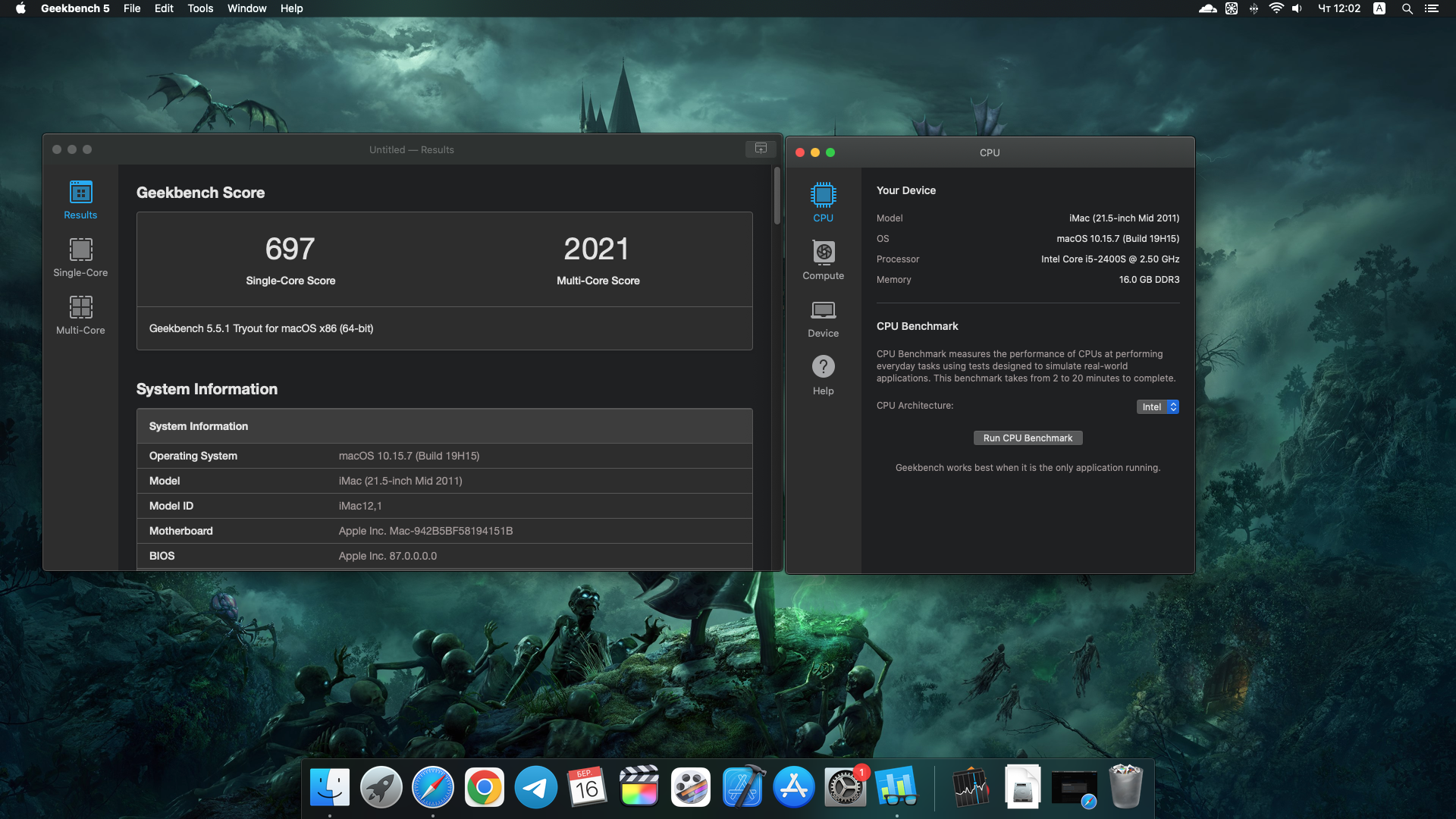Open the CPU Architecture Intel dropdown
The height and width of the screenshot is (819, 1456).
pyautogui.click(x=1157, y=407)
